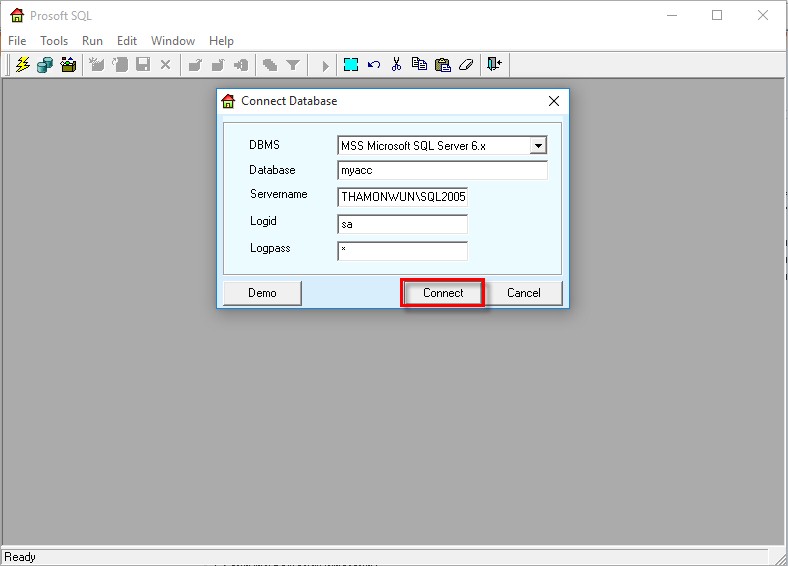
Task: Click the database cylinders toolbar icon
Action: pyautogui.click(x=45, y=65)
